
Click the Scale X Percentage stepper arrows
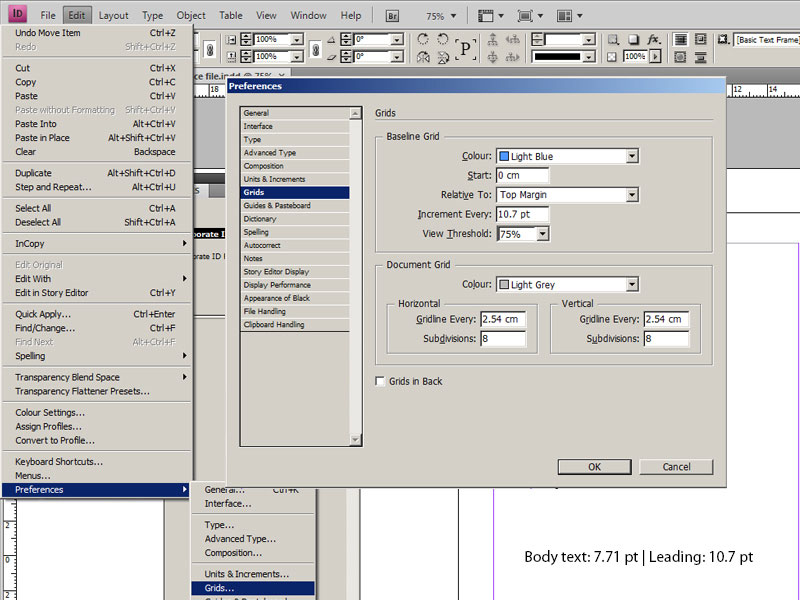pos(246,39)
